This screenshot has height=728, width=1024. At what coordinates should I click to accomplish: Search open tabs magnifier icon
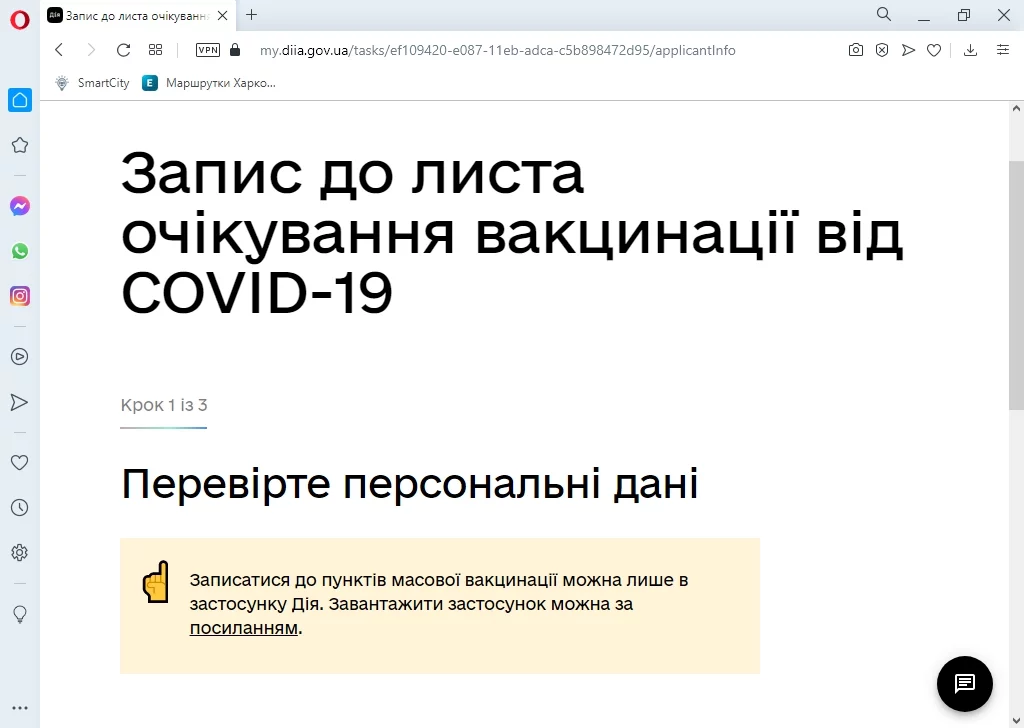tap(884, 14)
